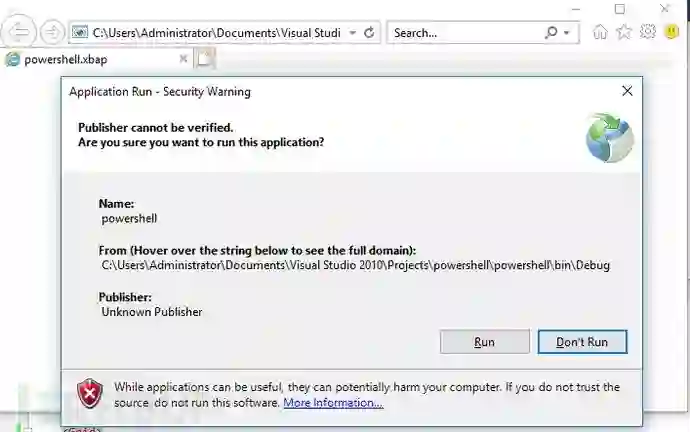Click the search magnifier icon
This screenshot has height=432, width=690.
point(551,32)
